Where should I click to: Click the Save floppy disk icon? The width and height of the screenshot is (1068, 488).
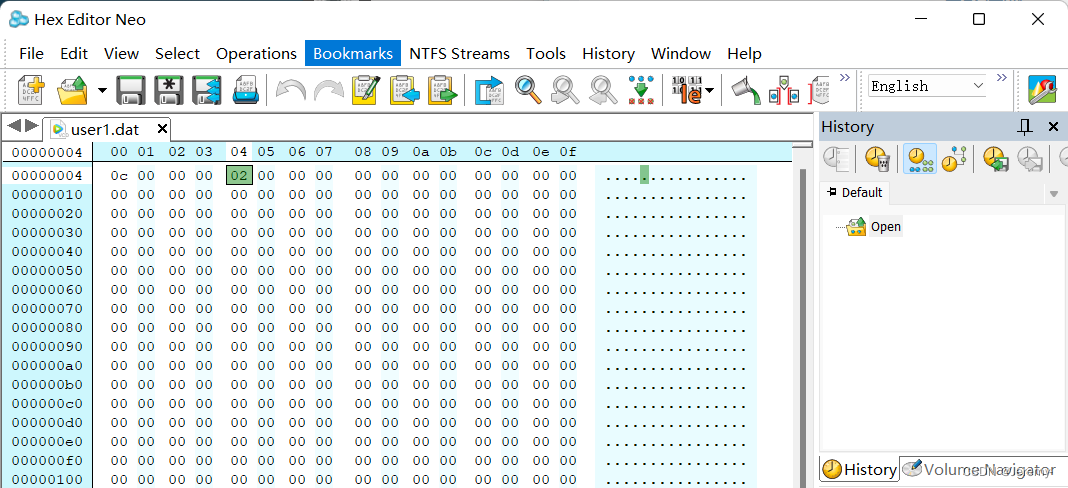(131, 89)
